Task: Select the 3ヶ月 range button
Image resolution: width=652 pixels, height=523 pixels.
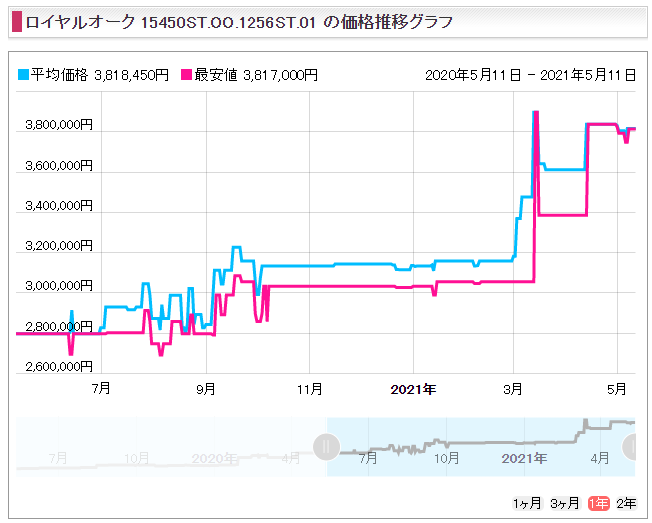Action: (564, 503)
